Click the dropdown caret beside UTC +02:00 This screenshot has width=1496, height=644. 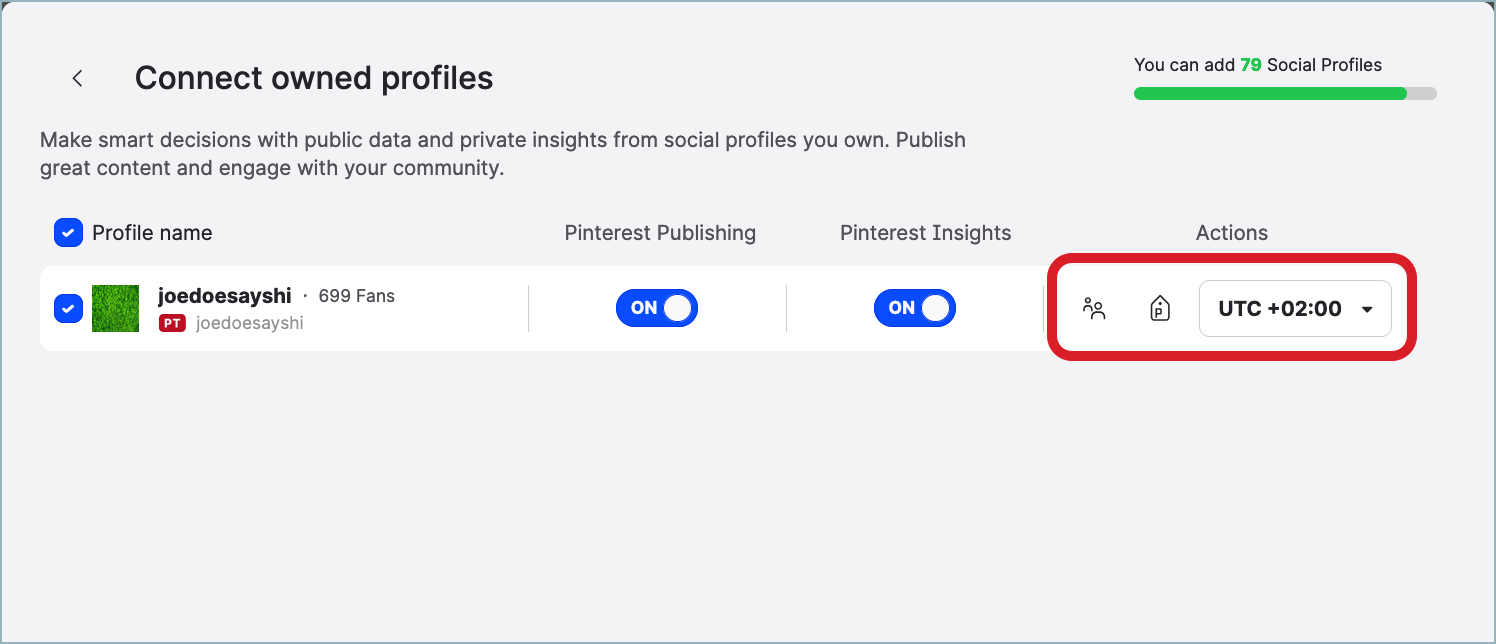pyautogui.click(x=1367, y=310)
